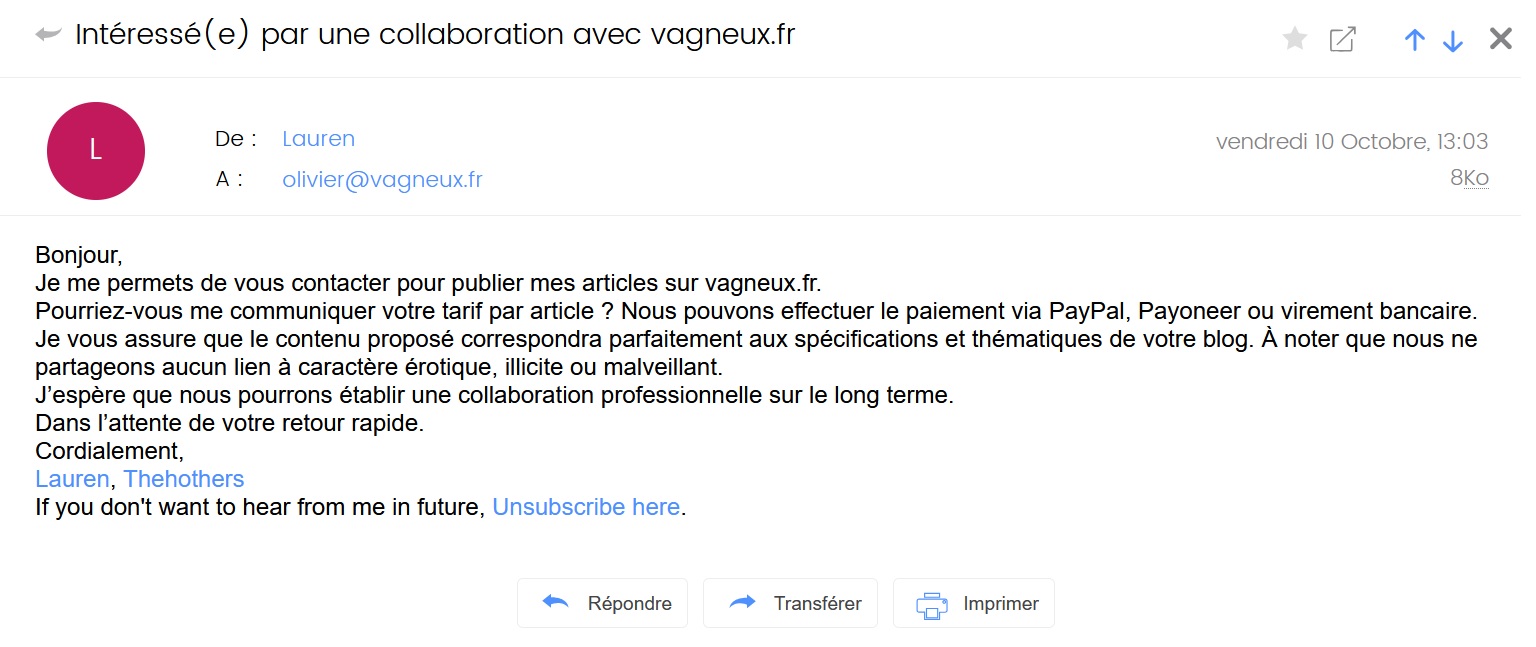The image size is (1536, 647).
Task: Open the Thehothers link
Action: point(184,479)
